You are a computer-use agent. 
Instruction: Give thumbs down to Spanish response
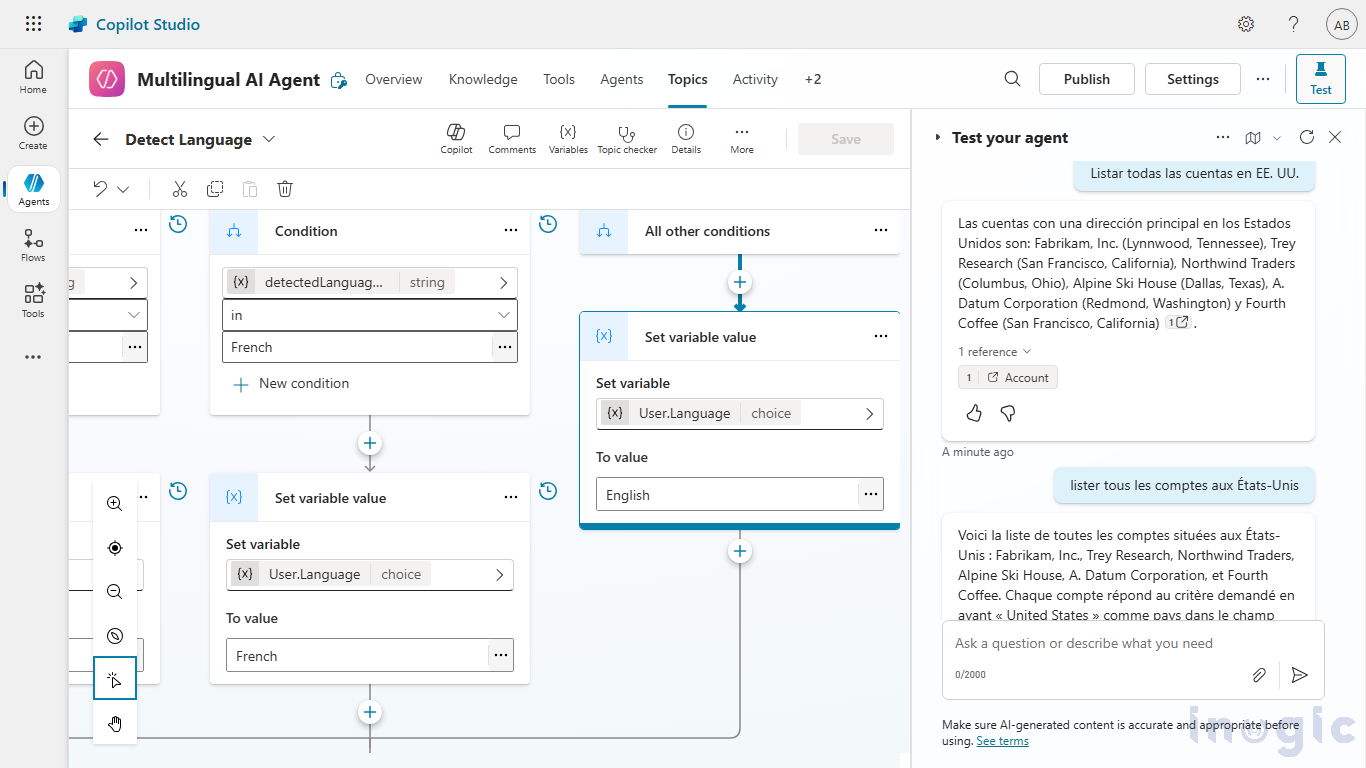[1008, 413]
